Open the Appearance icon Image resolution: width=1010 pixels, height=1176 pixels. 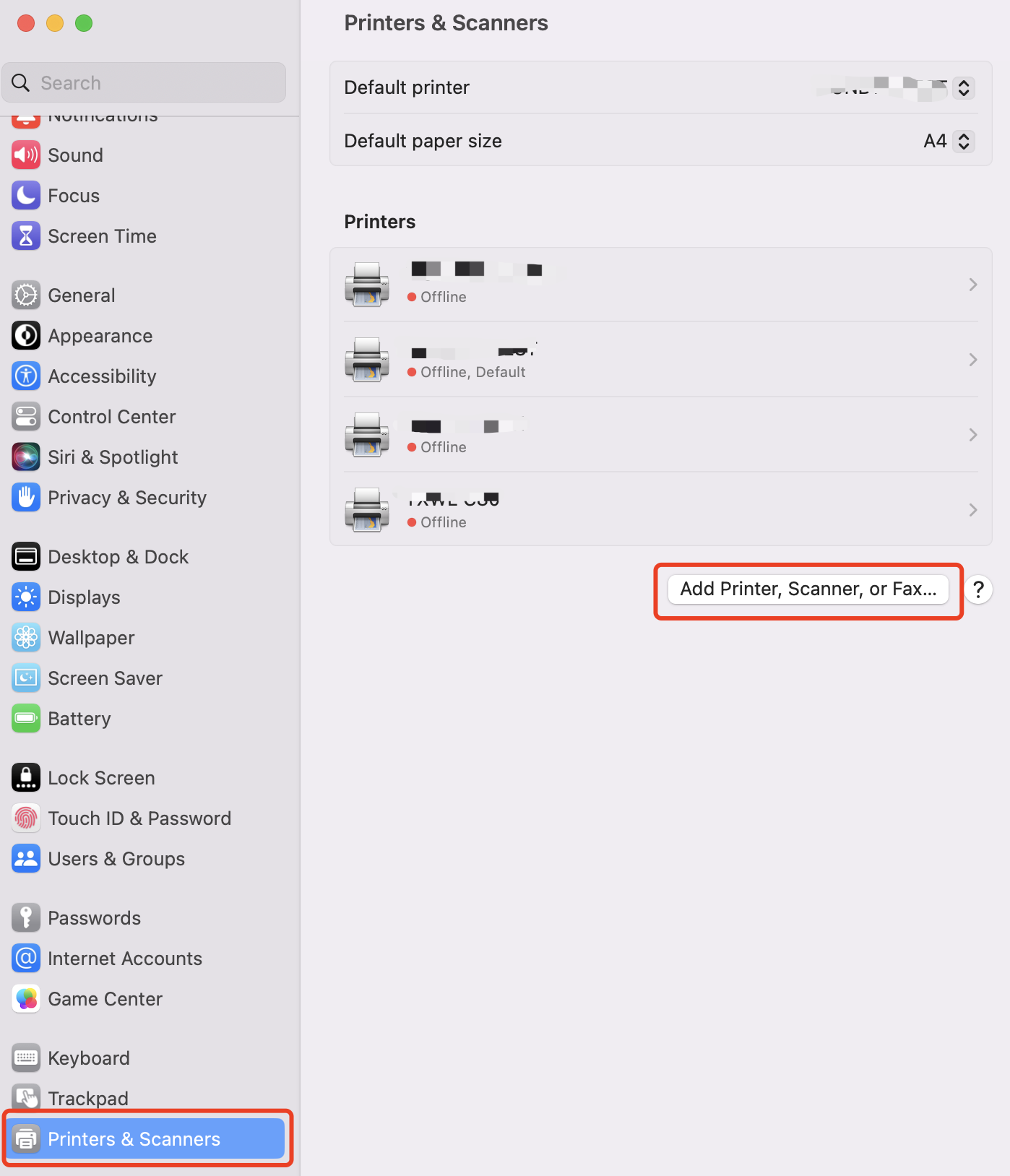pyautogui.click(x=26, y=336)
